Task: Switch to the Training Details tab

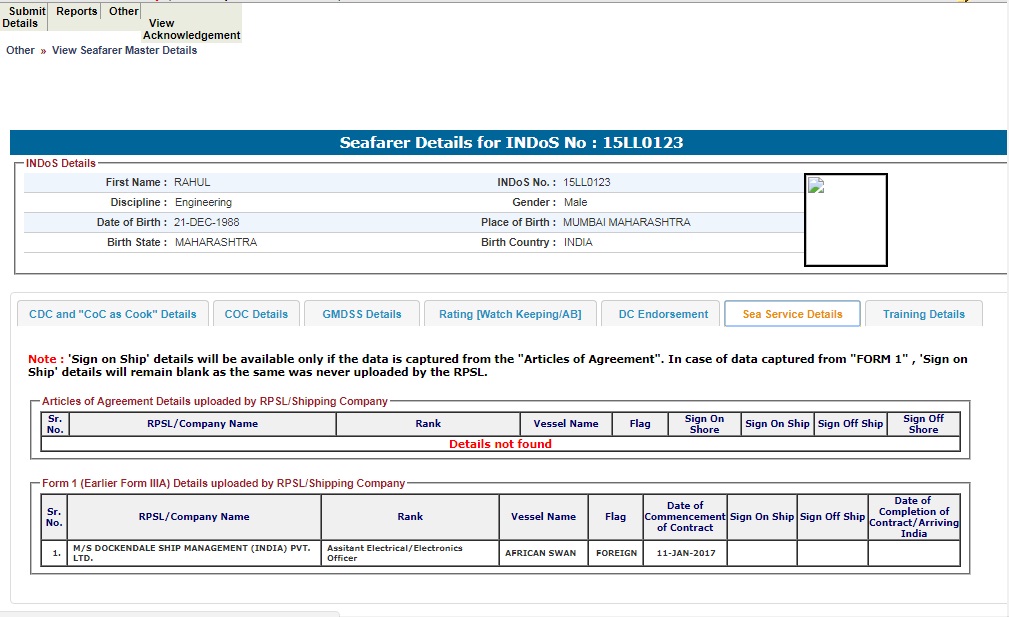Action: tap(923, 314)
